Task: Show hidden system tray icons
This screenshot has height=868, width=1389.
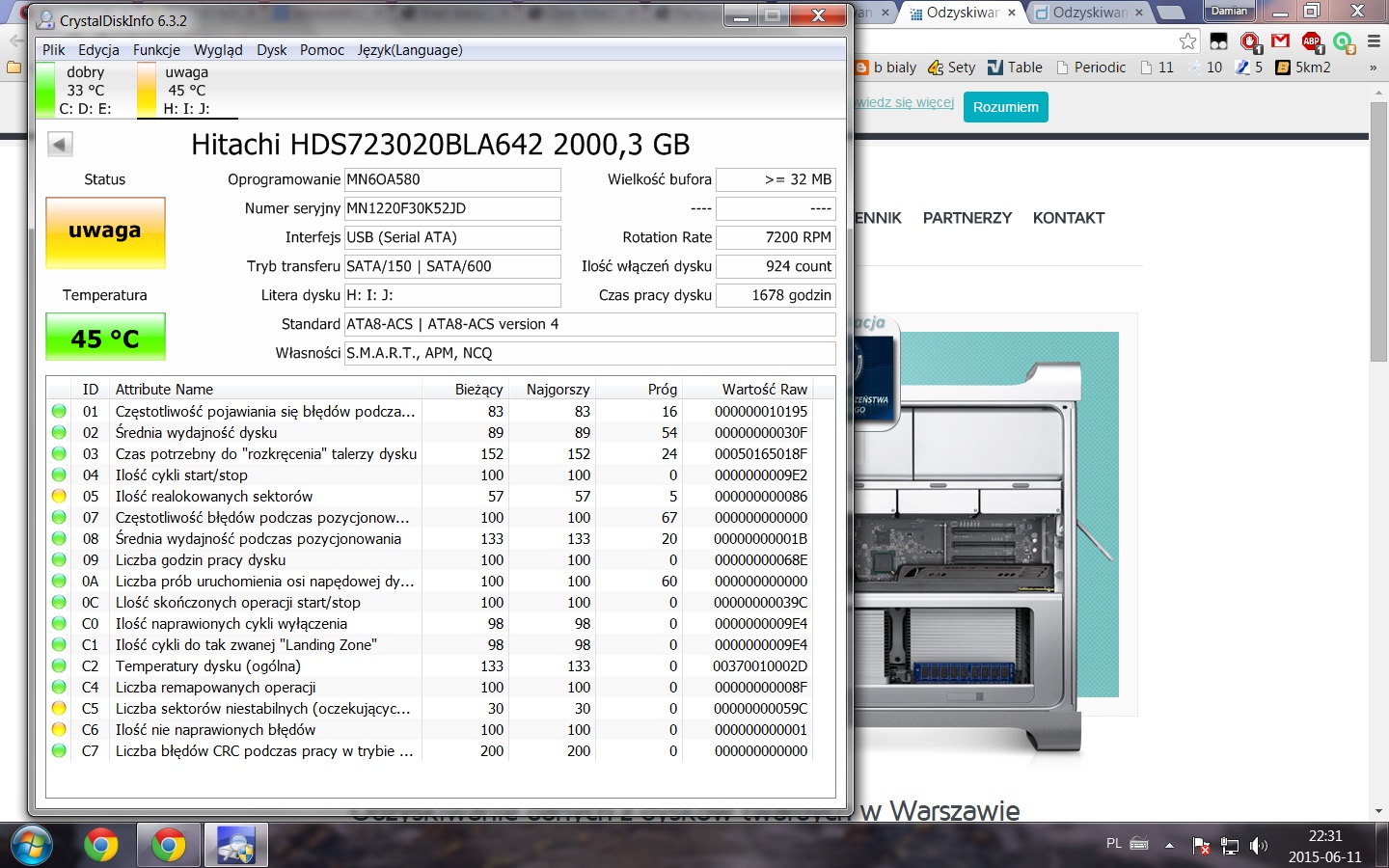Action: coord(1169,846)
